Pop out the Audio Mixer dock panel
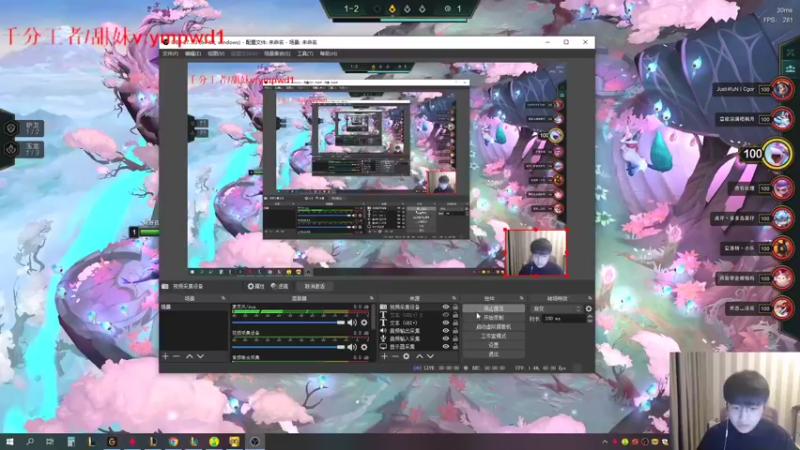 click(x=371, y=298)
